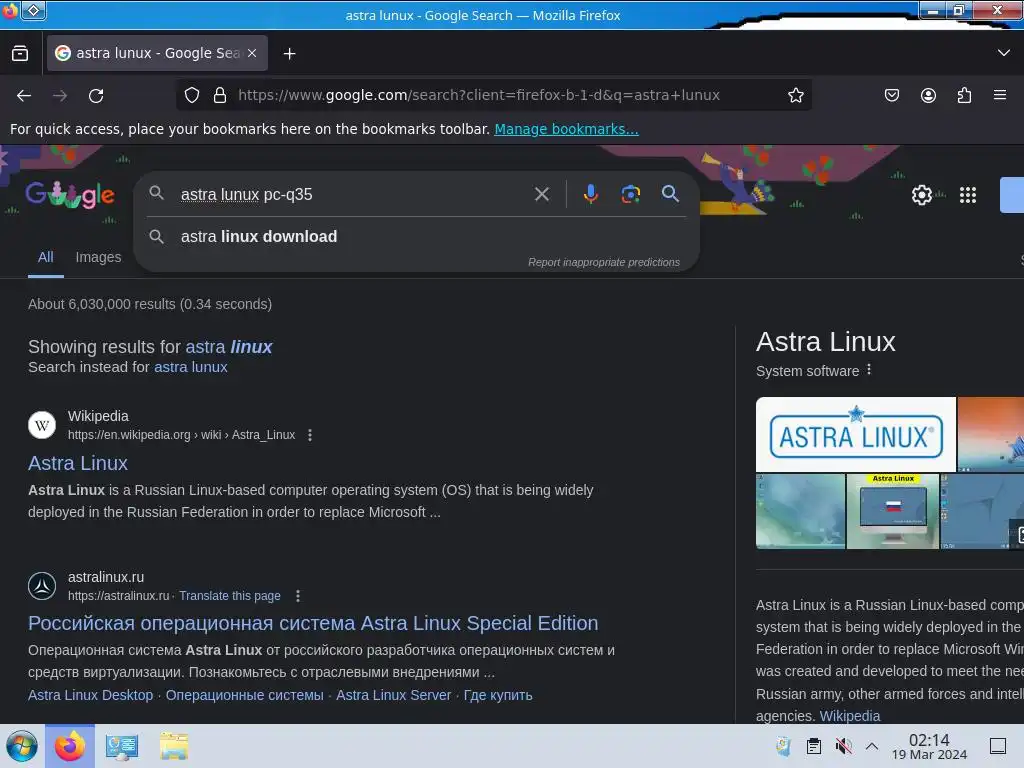This screenshot has width=1024, height=768.
Task: Expand hidden system tray icons
Action: [x=872, y=746]
